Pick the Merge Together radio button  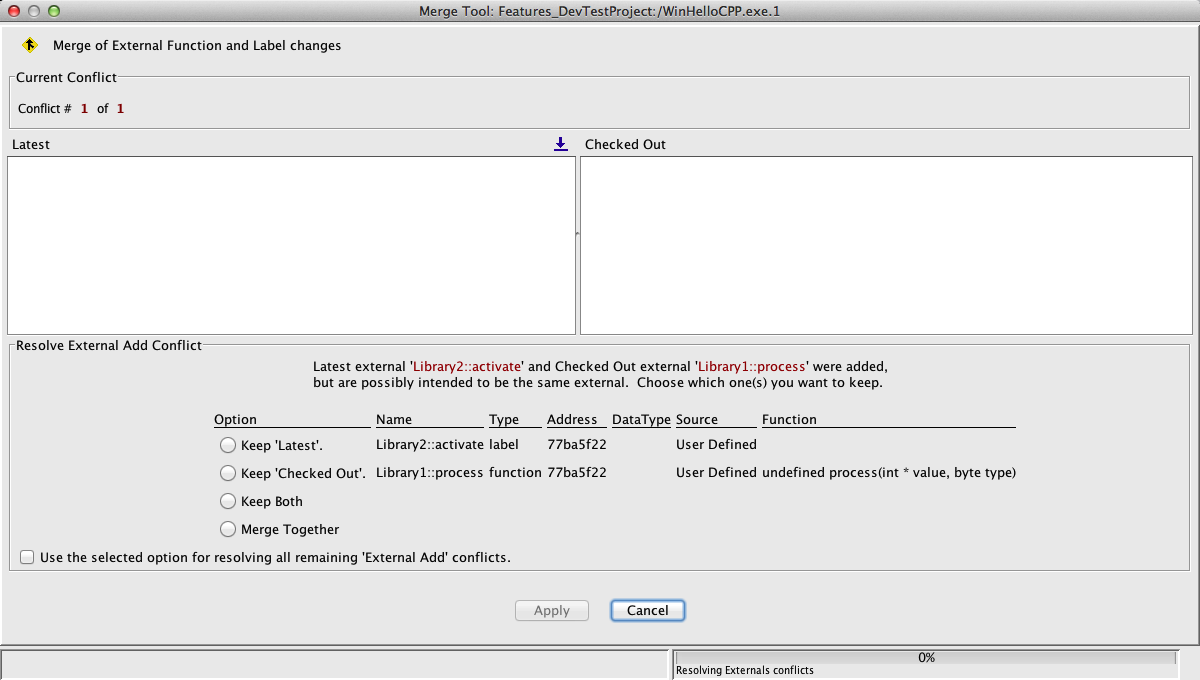click(228, 529)
